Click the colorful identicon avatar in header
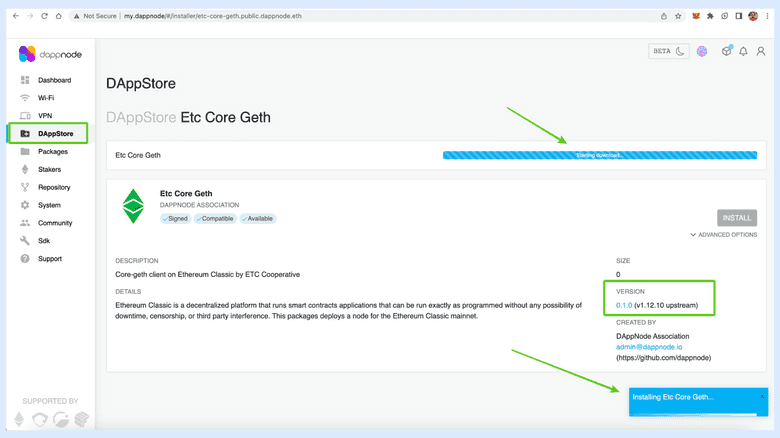Image resolution: width=780 pixels, height=438 pixels. click(x=703, y=52)
